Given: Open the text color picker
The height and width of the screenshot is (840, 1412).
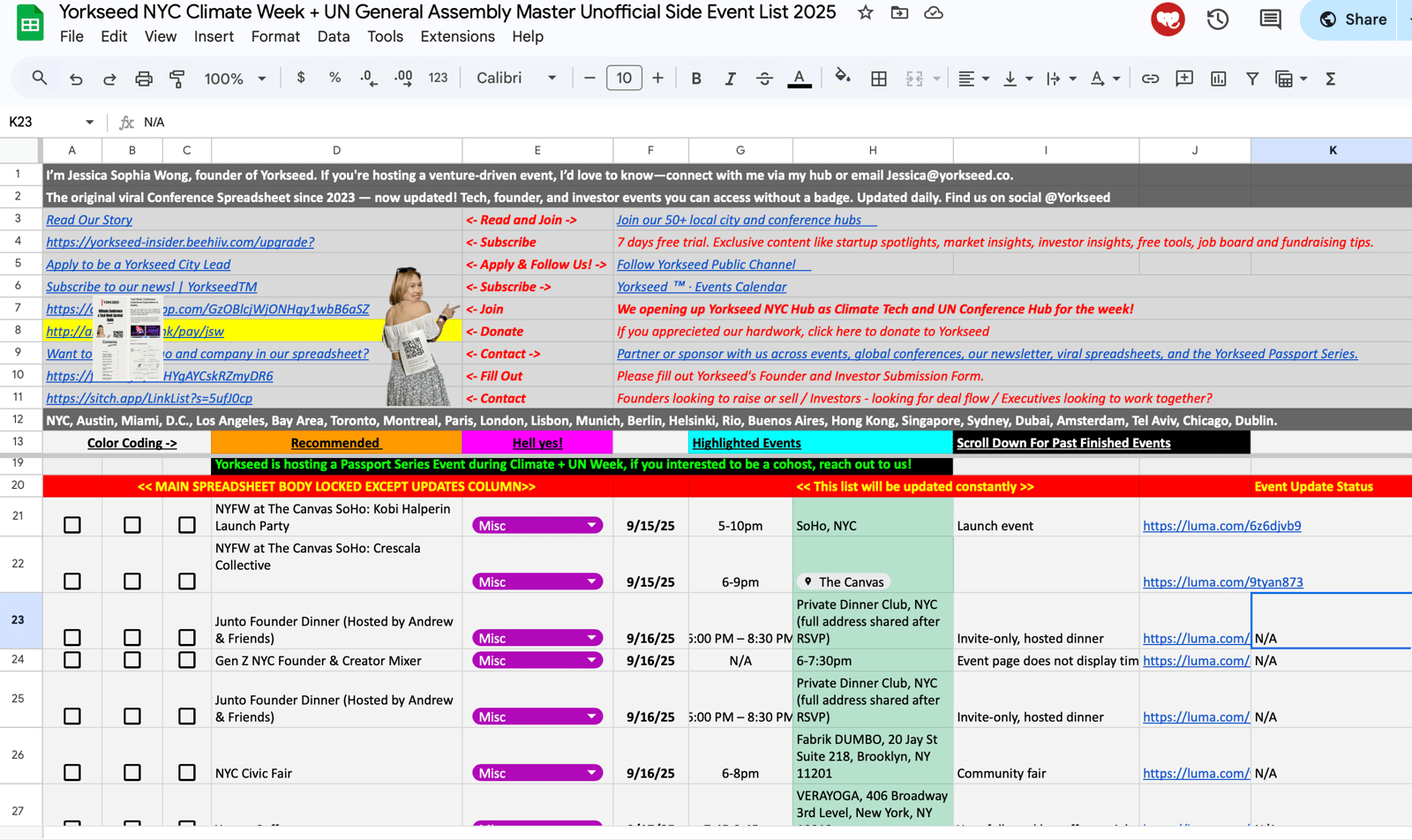Looking at the screenshot, I should (800, 79).
